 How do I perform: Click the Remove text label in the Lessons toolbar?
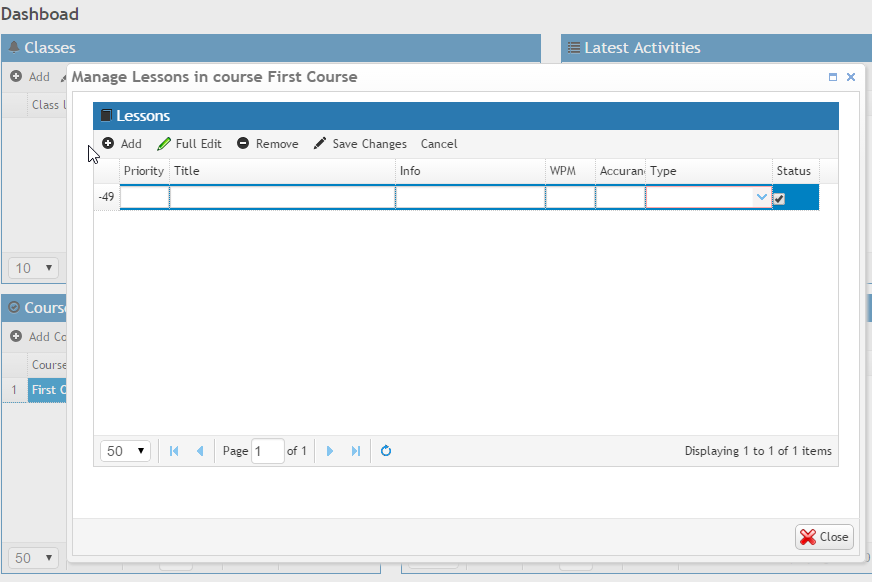tap(277, 144)
